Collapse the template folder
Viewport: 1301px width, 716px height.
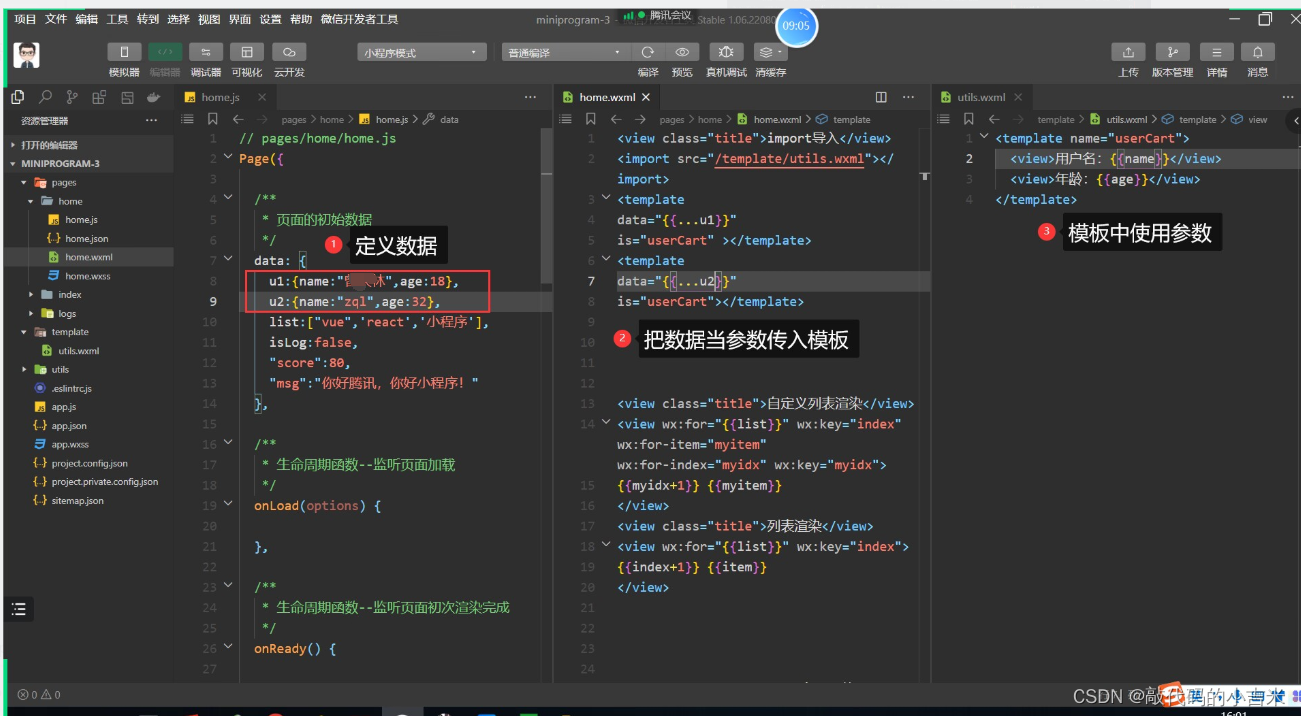(88, 331)
